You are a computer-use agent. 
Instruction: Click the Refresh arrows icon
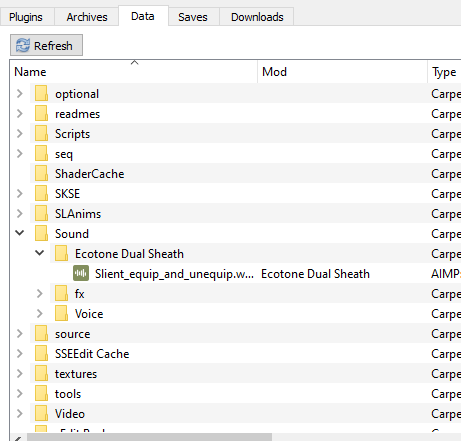click(x=23, y=45)
